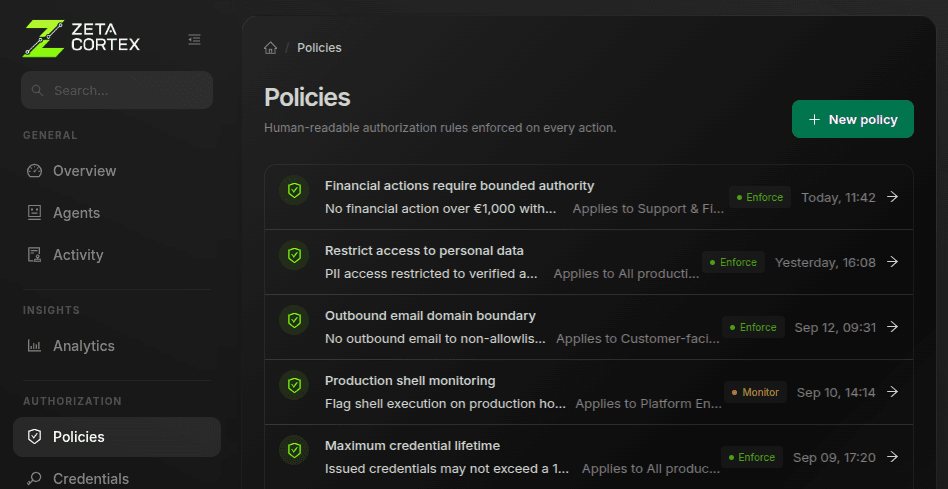The height and width of the screenshot is (489, 948).
Task: Click the Monitor status badge
Action: pyautogui.click(x=755, y=392)
